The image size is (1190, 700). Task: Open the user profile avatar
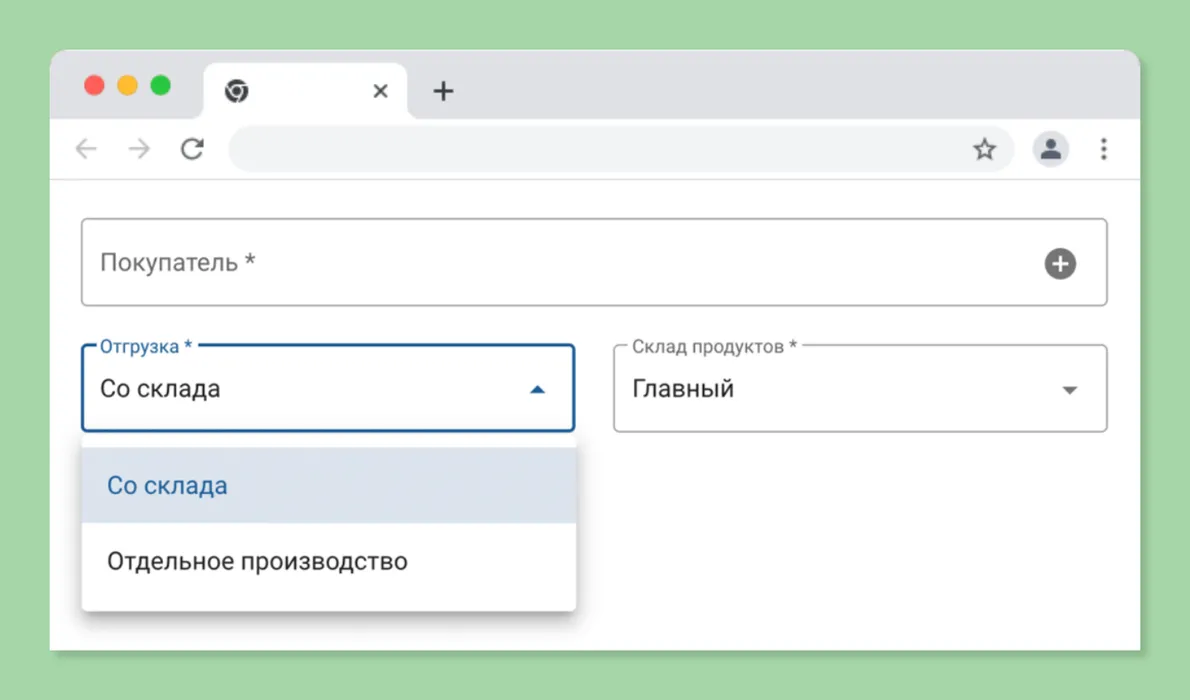tap(1050, 149)
